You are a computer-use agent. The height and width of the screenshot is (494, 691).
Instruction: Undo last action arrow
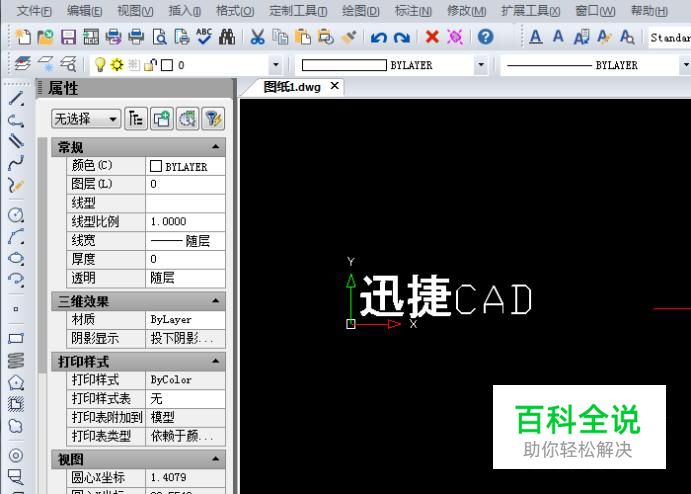(379, 38)
